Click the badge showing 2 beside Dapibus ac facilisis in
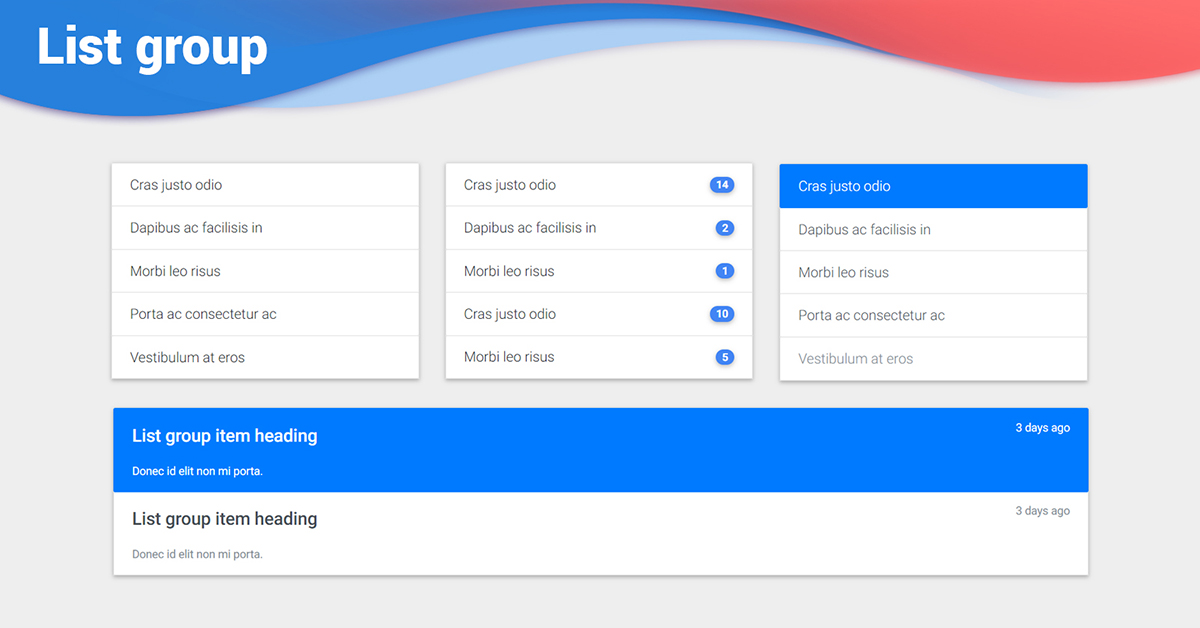This screenshot has height=628, width=1200. point(723,227)
